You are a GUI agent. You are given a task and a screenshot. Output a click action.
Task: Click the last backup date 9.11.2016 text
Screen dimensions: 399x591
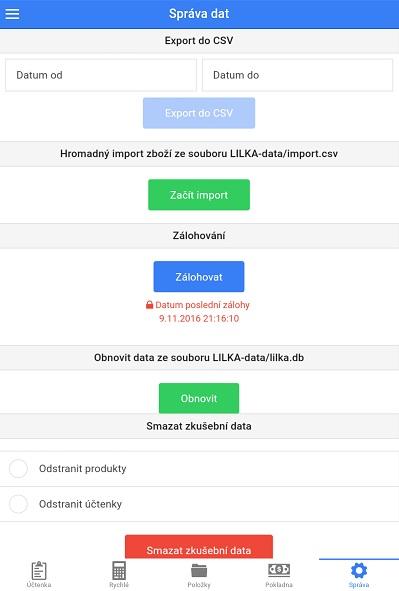pyautogui.click(x=199, y=318)
